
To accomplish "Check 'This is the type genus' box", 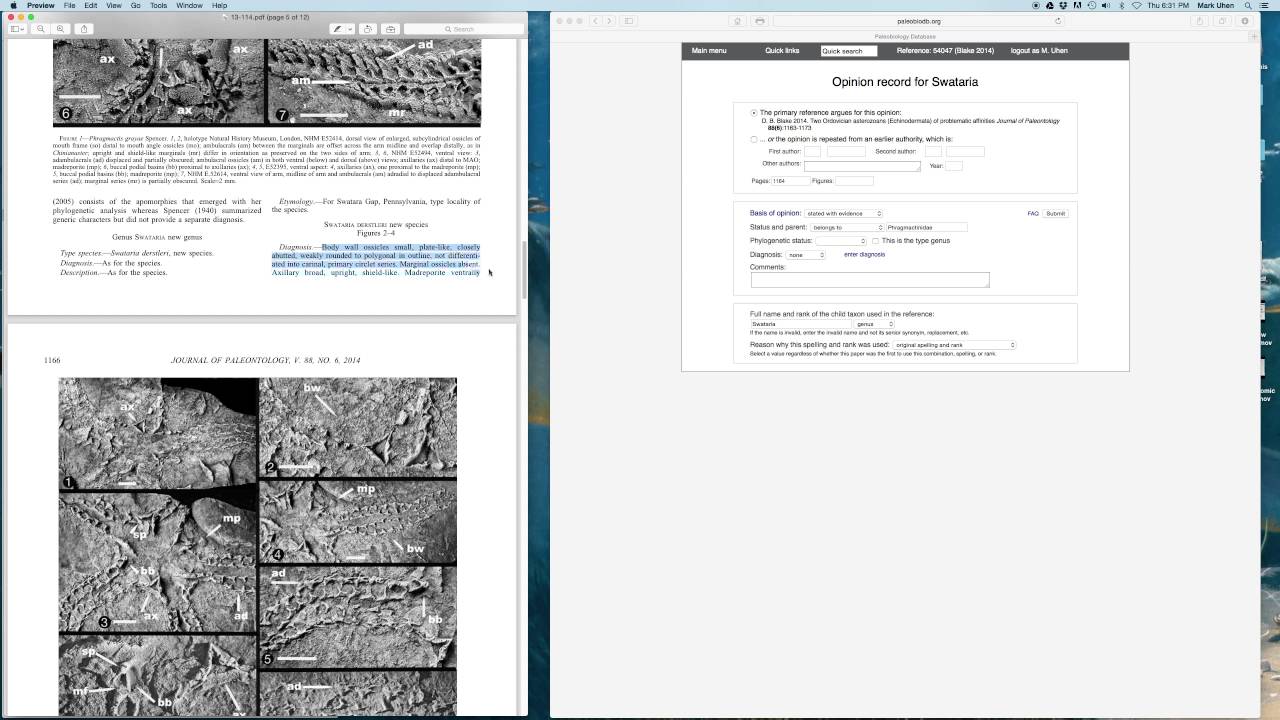I will [x=875, y=241].
